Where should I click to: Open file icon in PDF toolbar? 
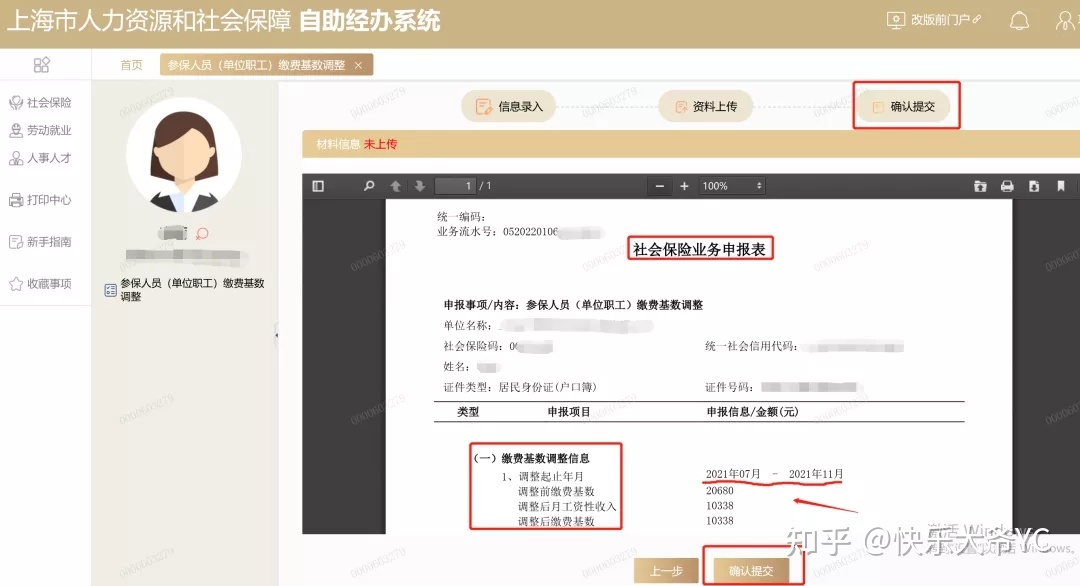[980, 186]
